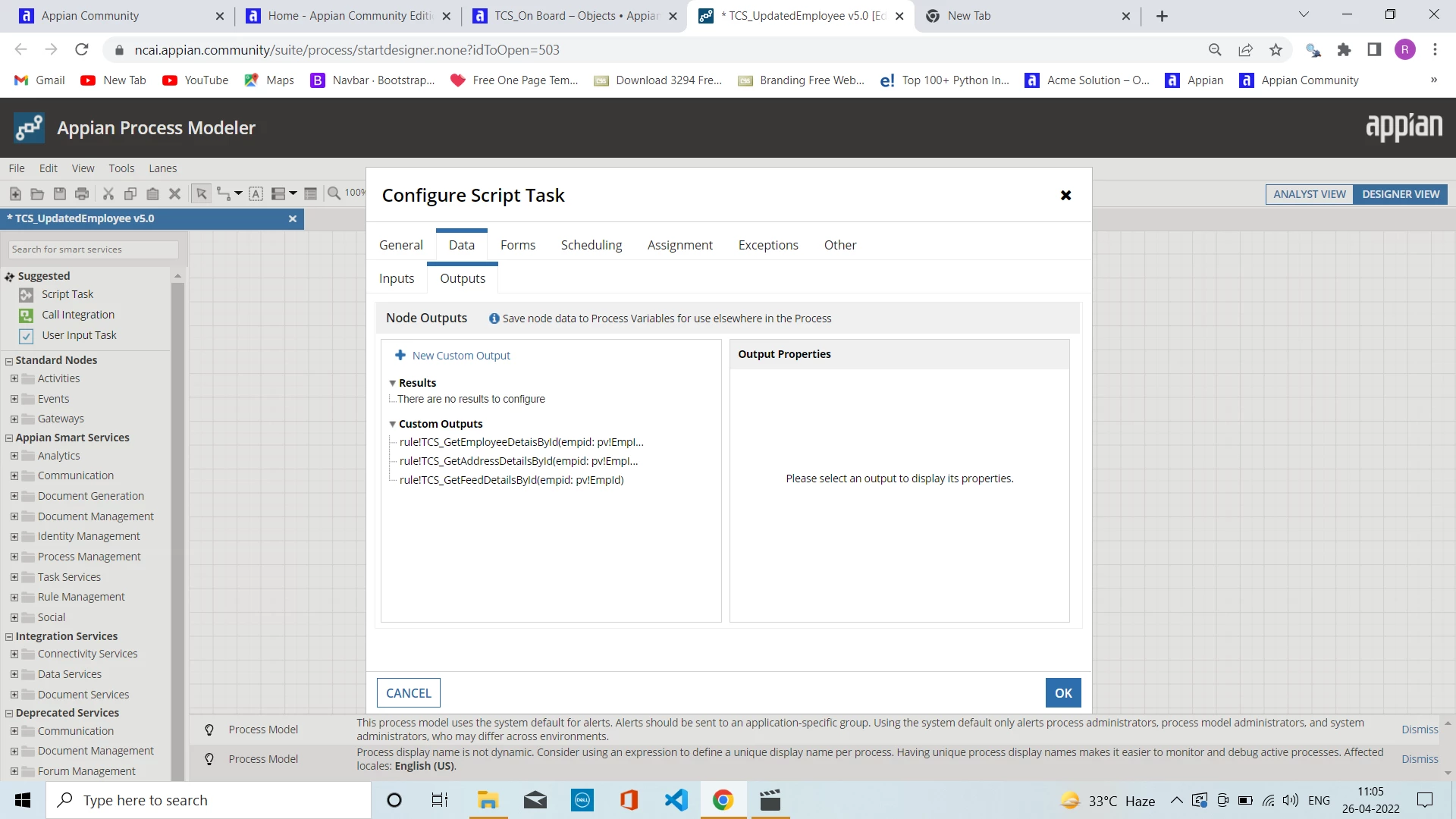Close the Configure Script Task dialog
Viewport: 1456px width, 819px height.
pyautogui.click(x=1065, y=196)
